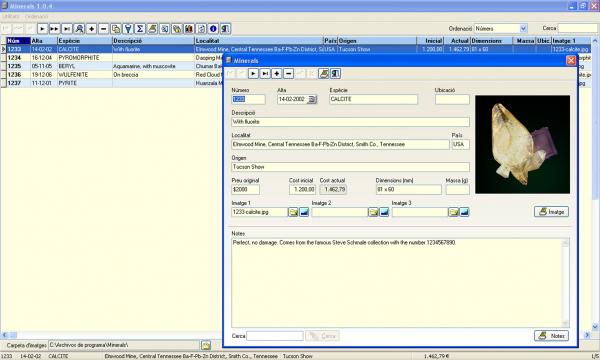The image size is (600, 360).
Task: Click the search person icon in main toolbar
Action: point(79,29)
